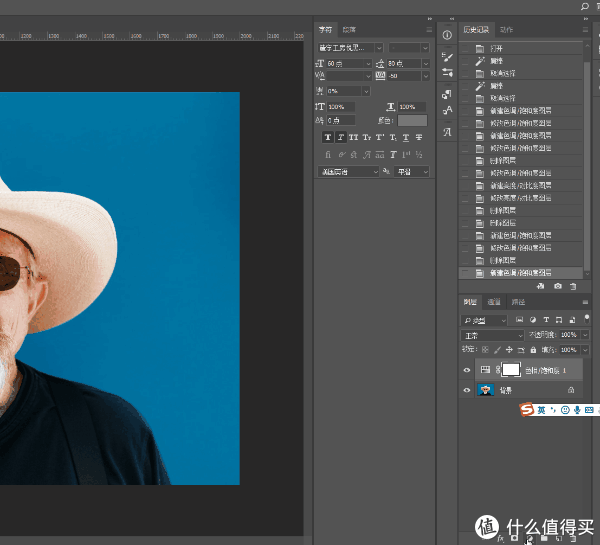Toggle lock transparent pixels
This screenshot has height=545, width=600.
pos(485,349)
